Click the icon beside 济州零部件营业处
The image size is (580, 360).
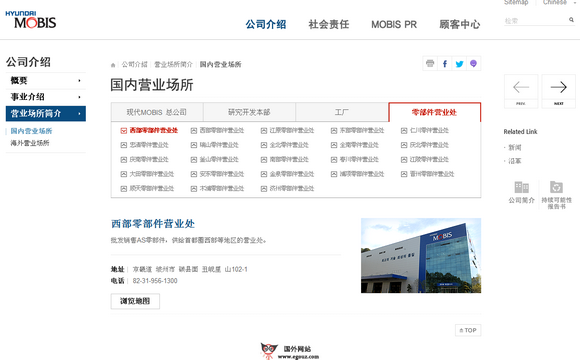tap(264, 189)
